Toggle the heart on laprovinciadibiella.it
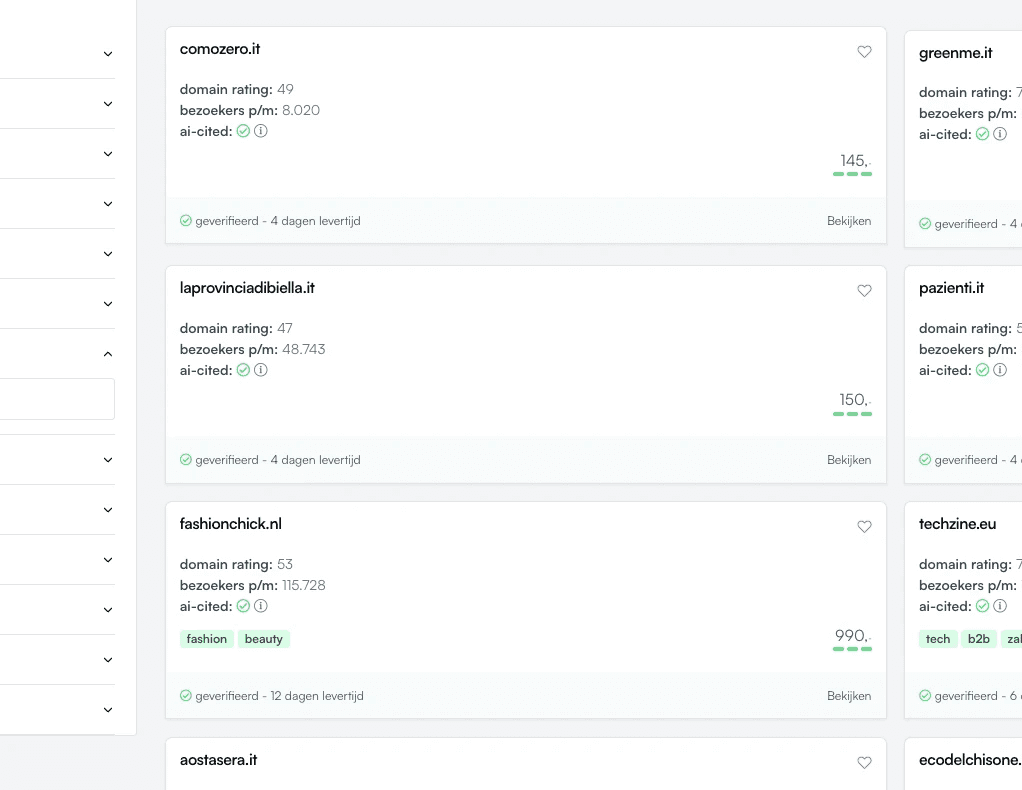 tap(864, 291)
